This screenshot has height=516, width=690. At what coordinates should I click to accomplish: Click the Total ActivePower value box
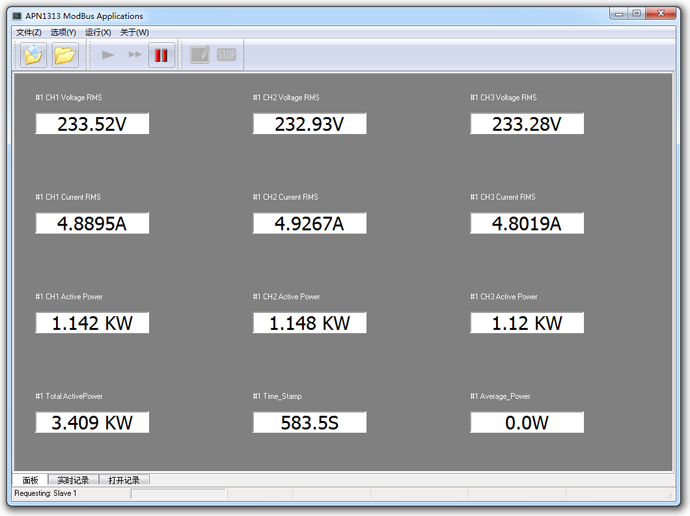pyautogui.click(x=92, y=423)
